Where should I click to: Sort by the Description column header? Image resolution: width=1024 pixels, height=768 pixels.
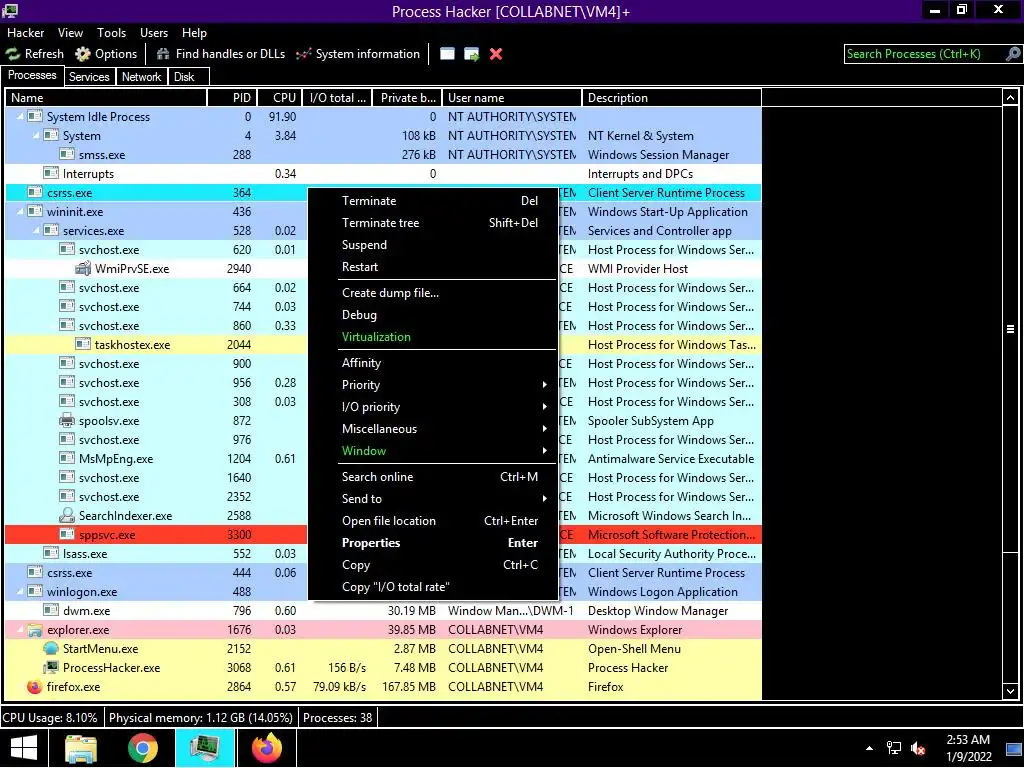671,98
